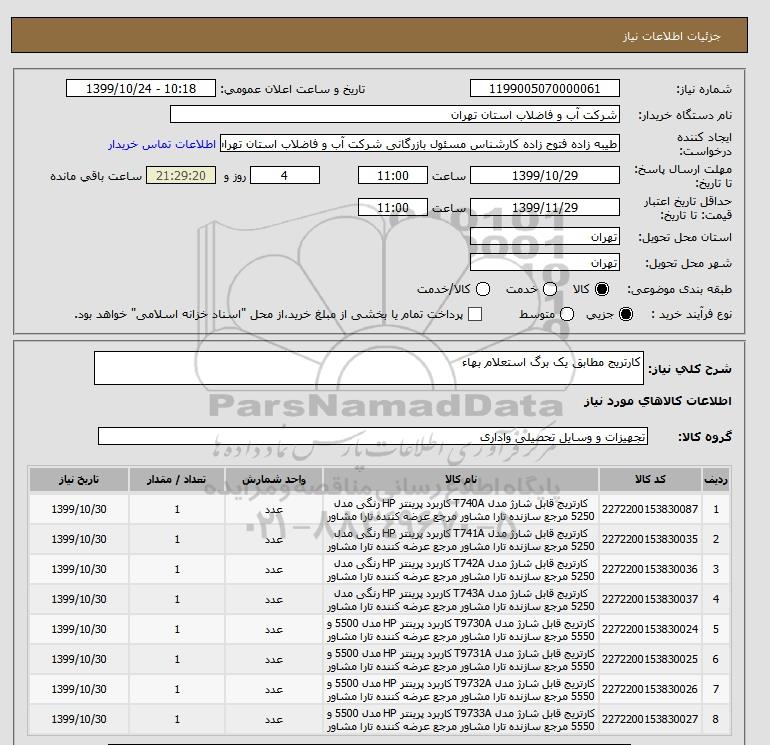Click the تاریخ نیاز column header
The image size is (770, 745).
tap(79, 479)
